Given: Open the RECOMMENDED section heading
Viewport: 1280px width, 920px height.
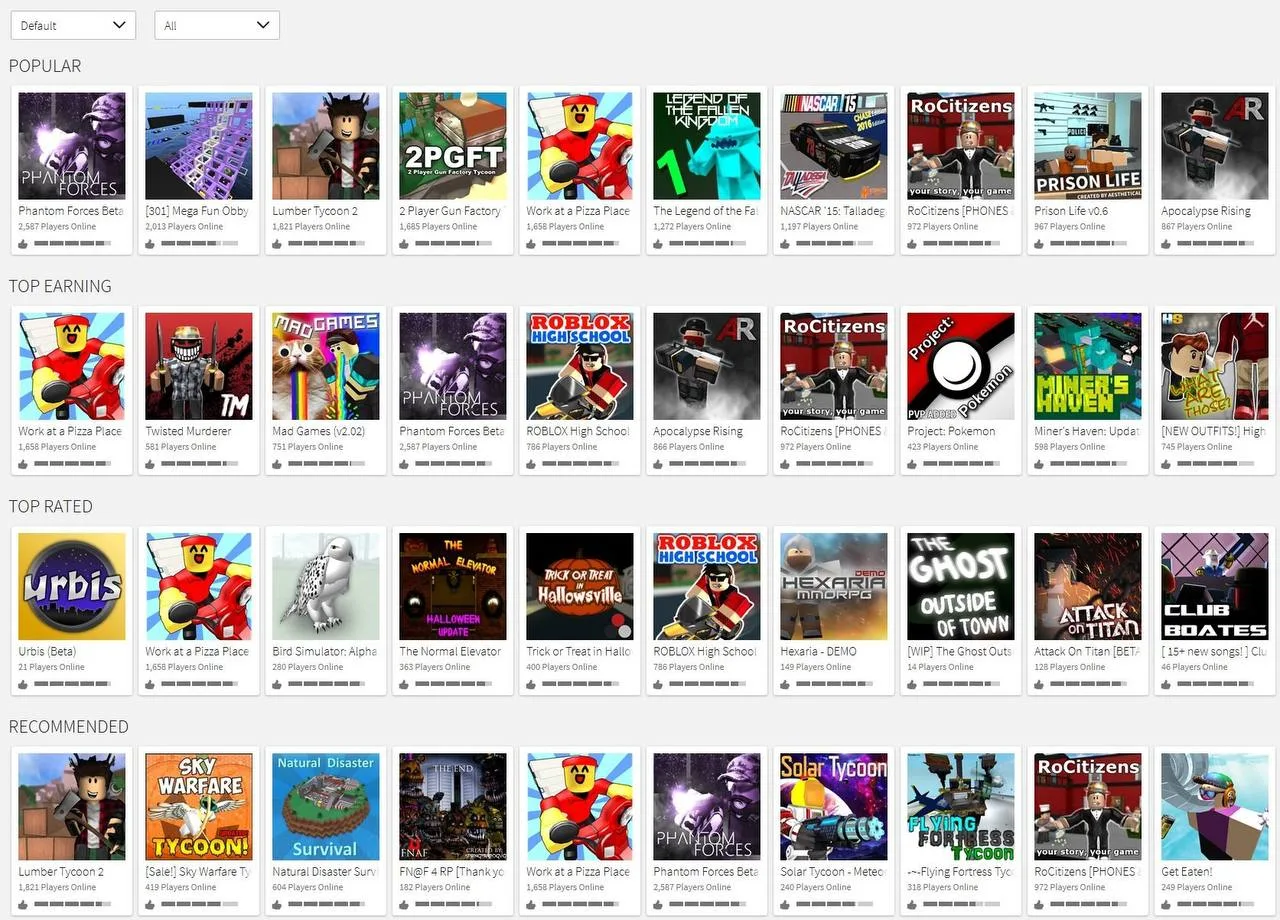Looking at the screenshot, I should point(69,727).
